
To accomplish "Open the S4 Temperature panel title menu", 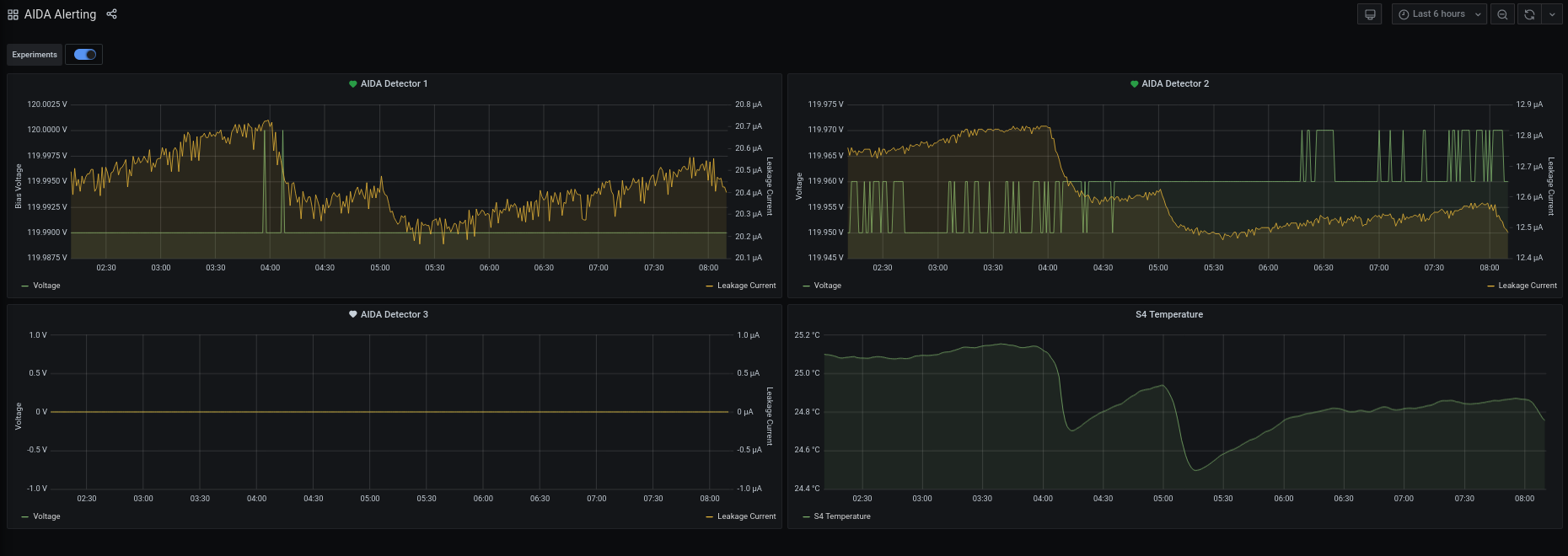I will (1169, 314).
